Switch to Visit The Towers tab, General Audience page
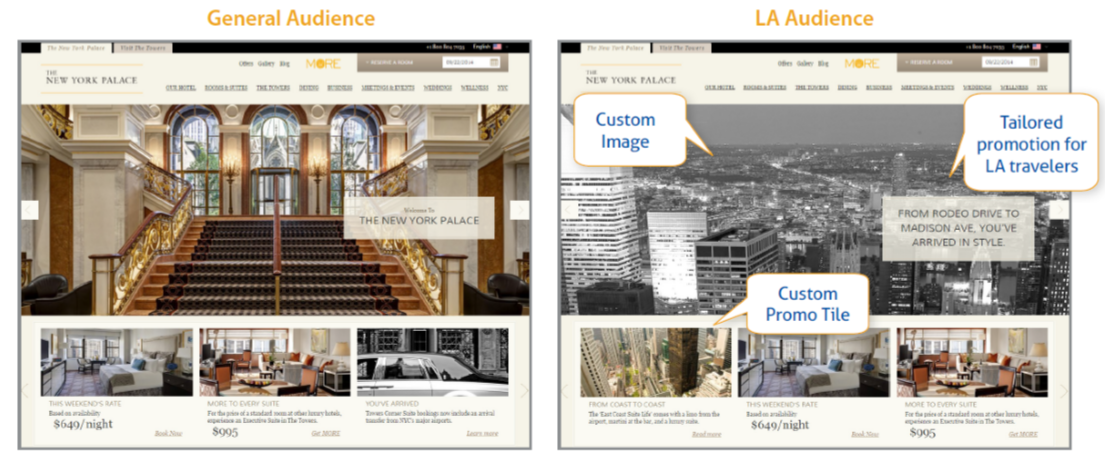This screenshot has height=466, width=1105. click(142, 47)
